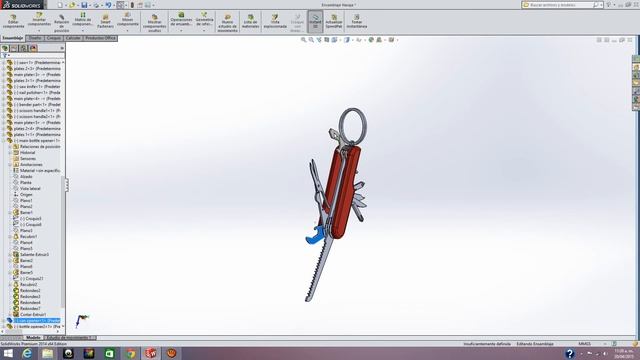The height and width of the screenshot is (360, 640).
Task: Click the Save icon in quick toolbar
Action: click(84, 5)
